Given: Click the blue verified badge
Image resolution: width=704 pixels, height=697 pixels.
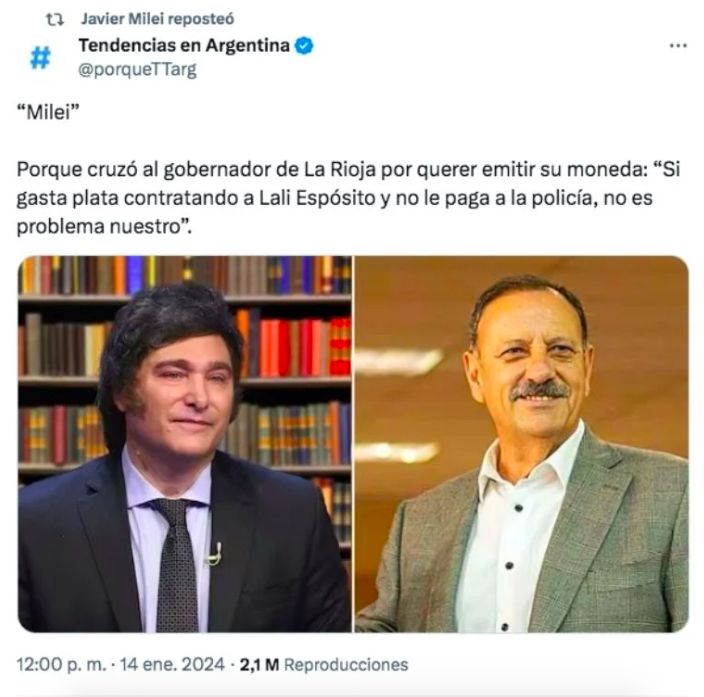Looking at the screenshot, I should (x=305, y=46).
